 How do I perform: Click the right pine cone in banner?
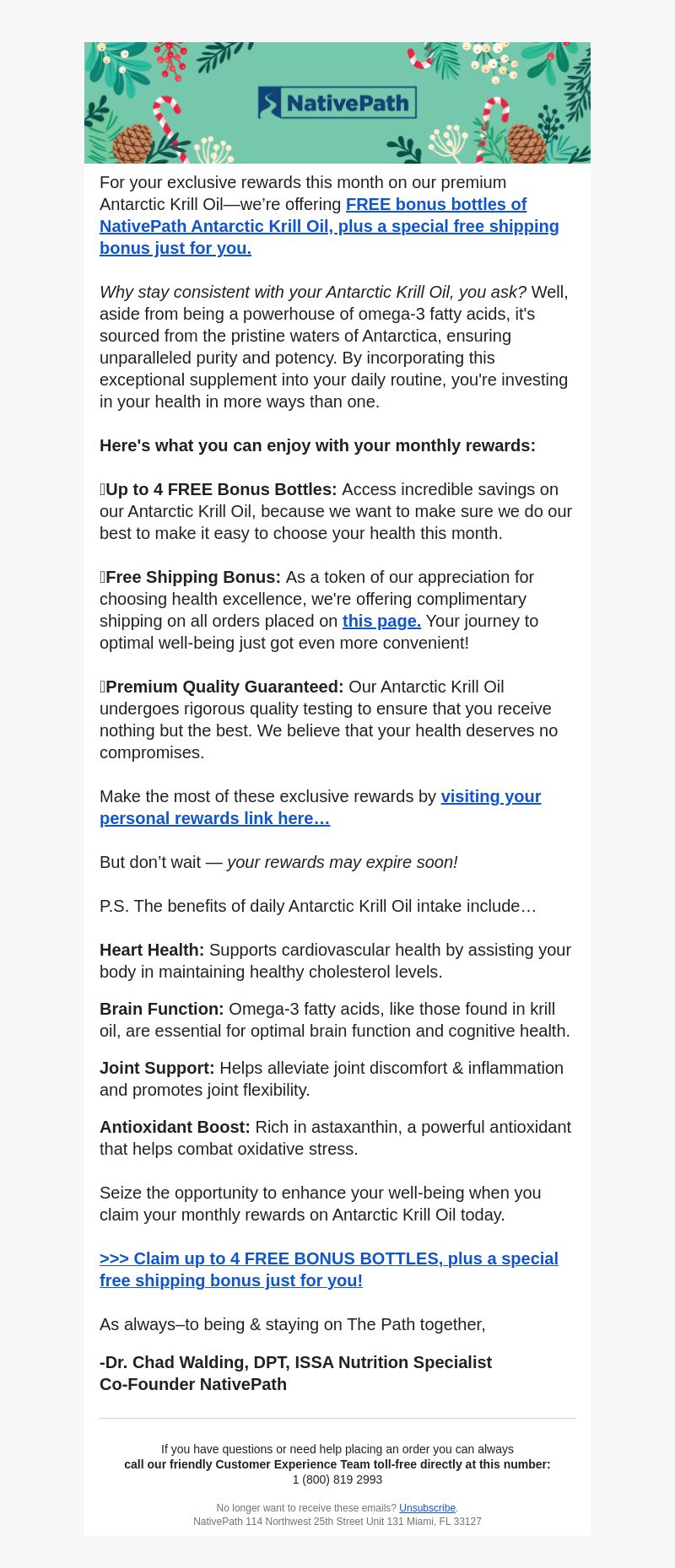tap(526, 143)
